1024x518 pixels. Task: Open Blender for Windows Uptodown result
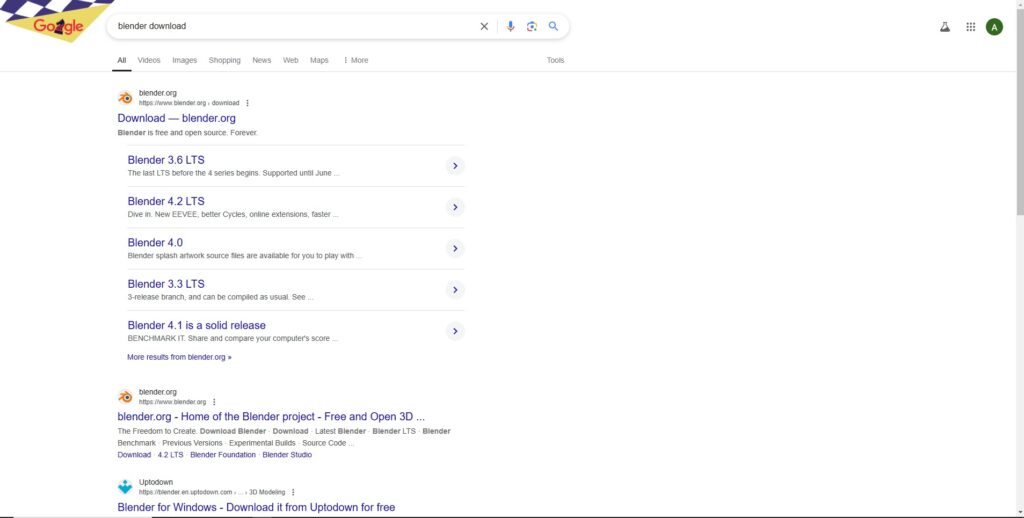(x=256, y=507)
